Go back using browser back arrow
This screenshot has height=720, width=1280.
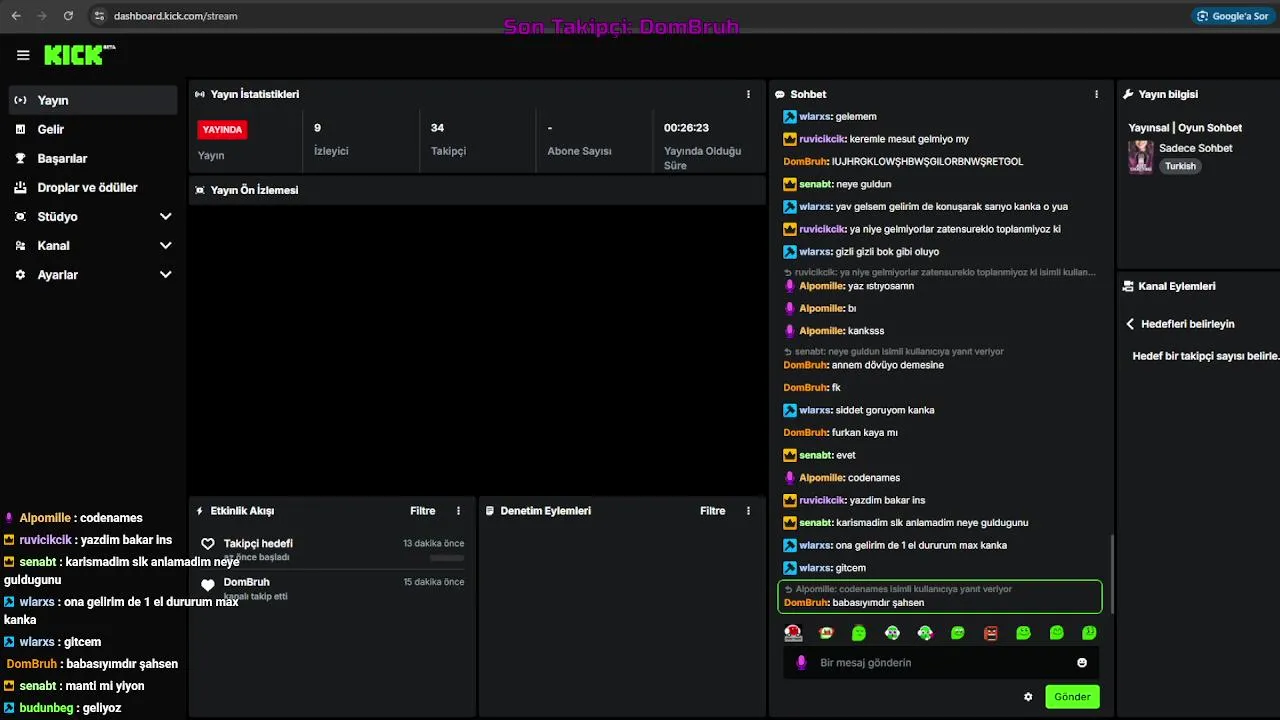pyautogui.click(x=16, y=16)
